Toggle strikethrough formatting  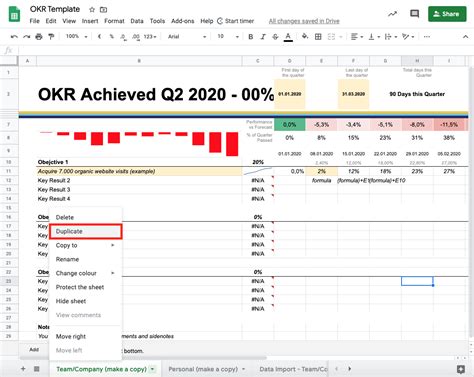[x=275, y=37]
